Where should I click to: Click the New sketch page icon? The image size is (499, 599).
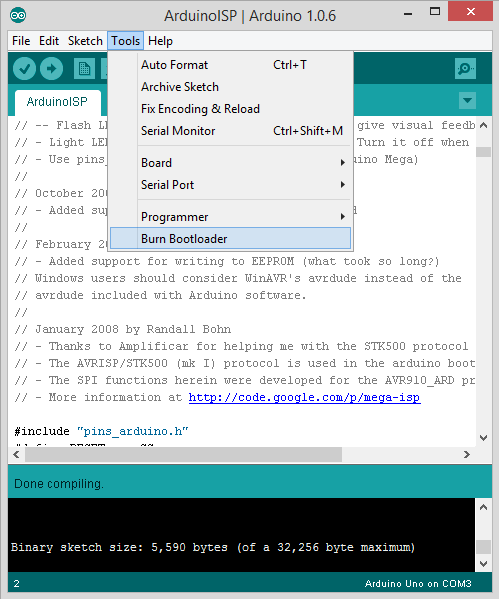click(x=84, y=69)
